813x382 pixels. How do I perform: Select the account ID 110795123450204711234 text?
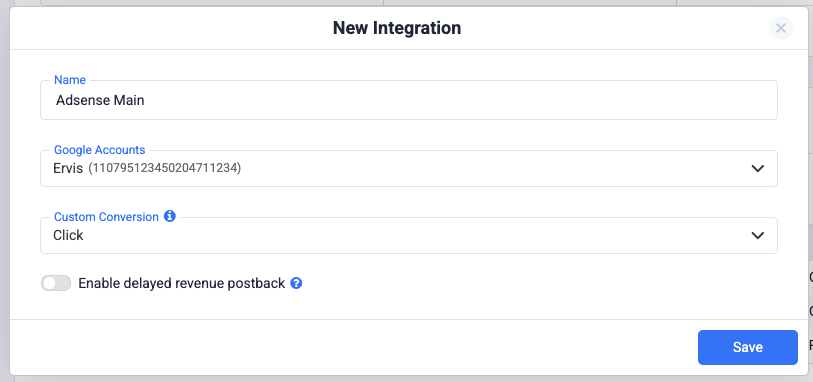(x=164, y=168)
